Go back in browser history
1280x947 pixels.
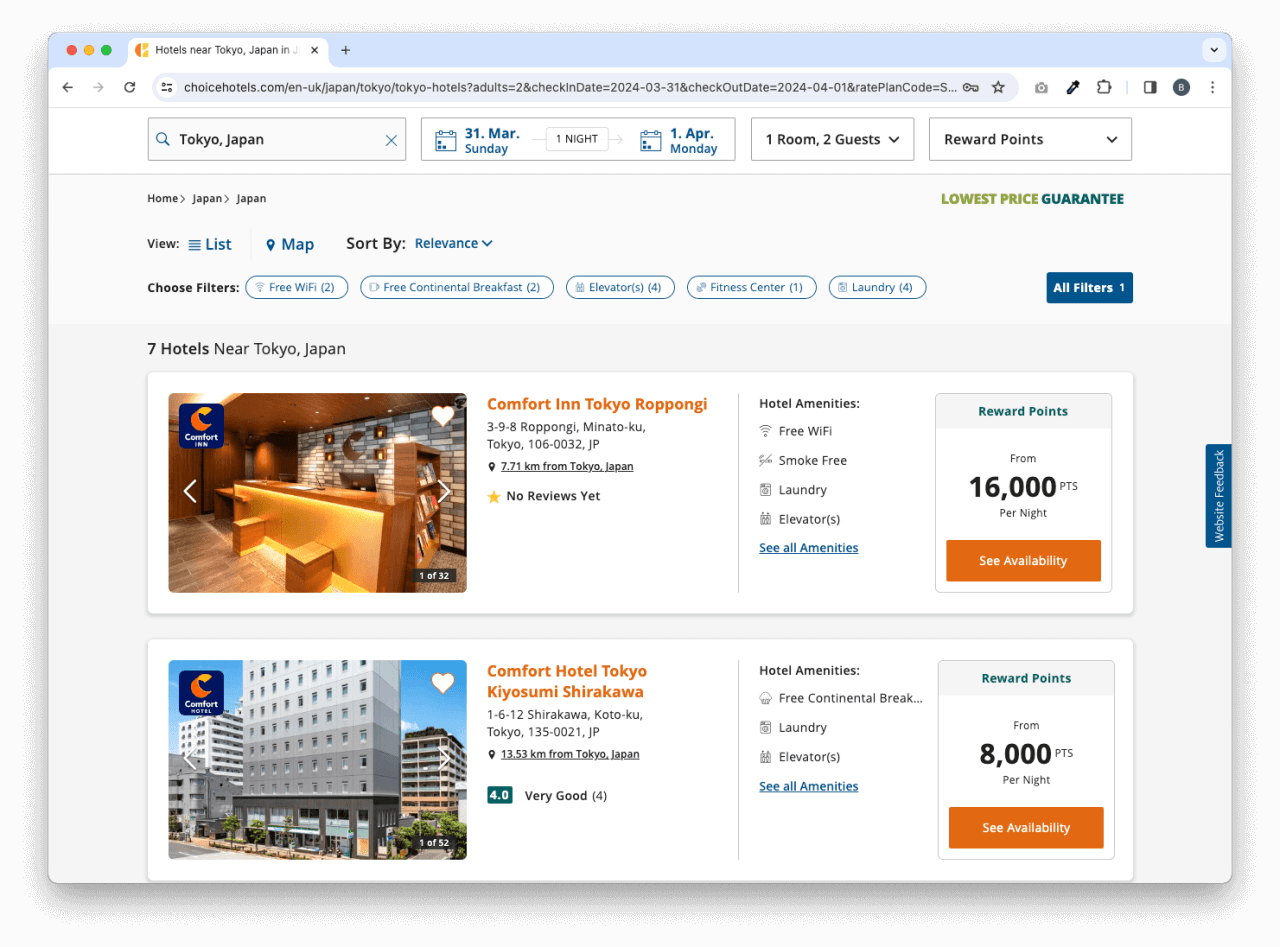(68, 87)
